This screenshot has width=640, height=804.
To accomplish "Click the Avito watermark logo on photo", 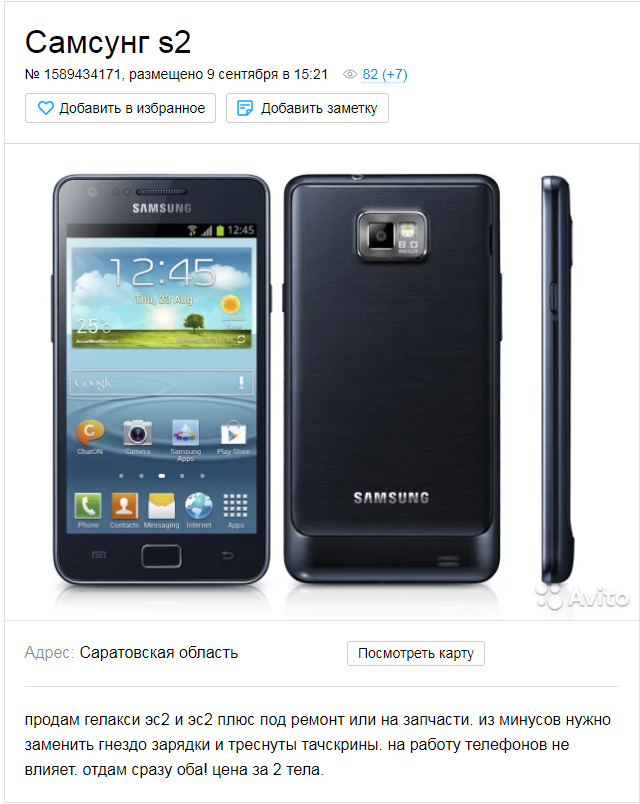I will pyautogui.click(x=582, y=596).
